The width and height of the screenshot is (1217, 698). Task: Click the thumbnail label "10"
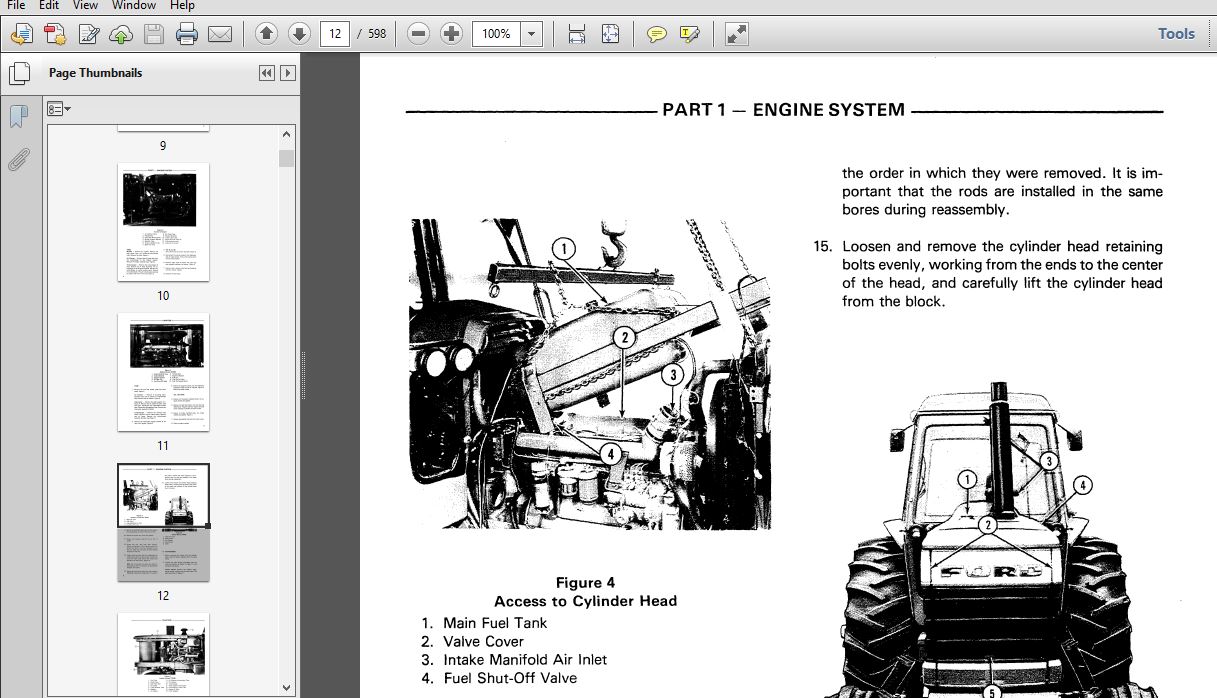point(163,295)
